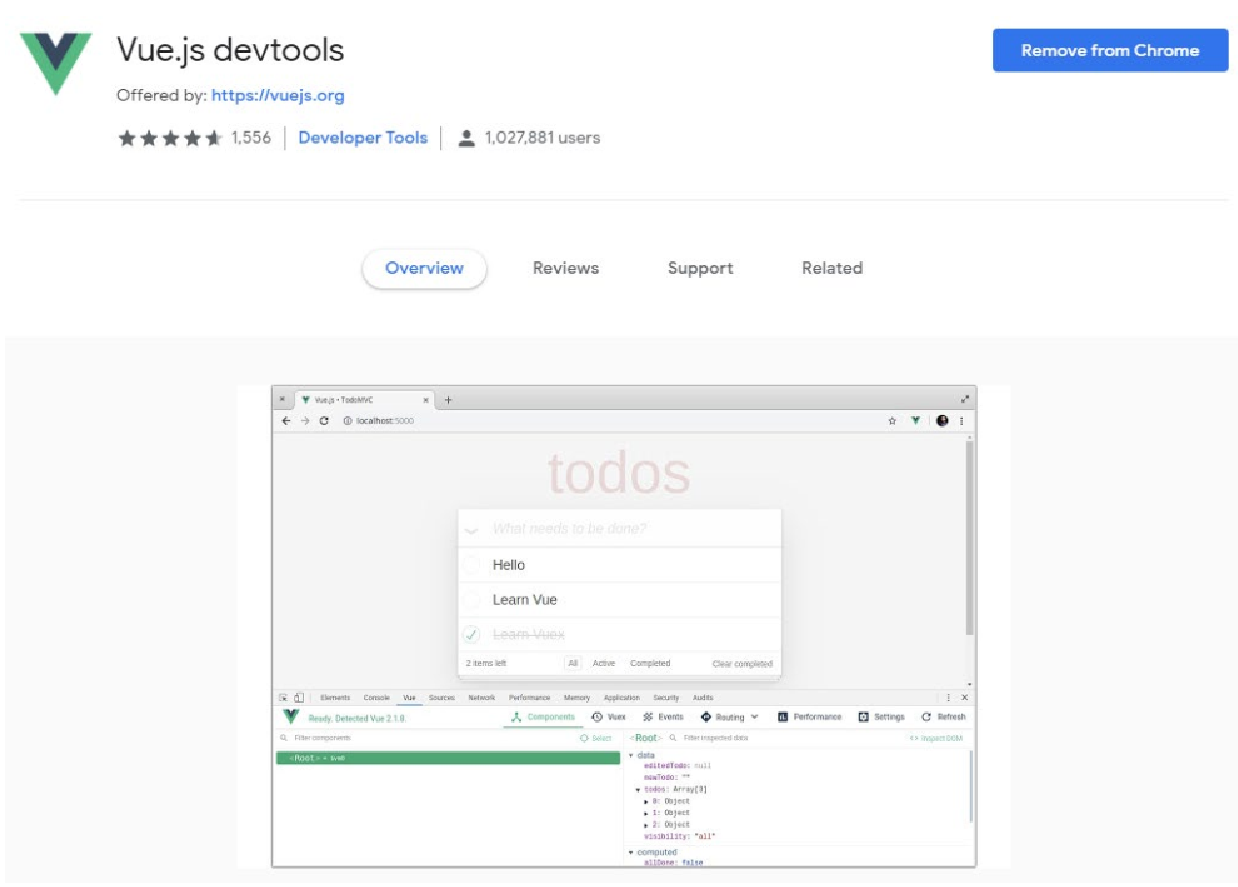Viewport: 1238px width, 887px height.
Task: Click the Vue.js logo beside the extension title
Action: click(x=56, y=62)
